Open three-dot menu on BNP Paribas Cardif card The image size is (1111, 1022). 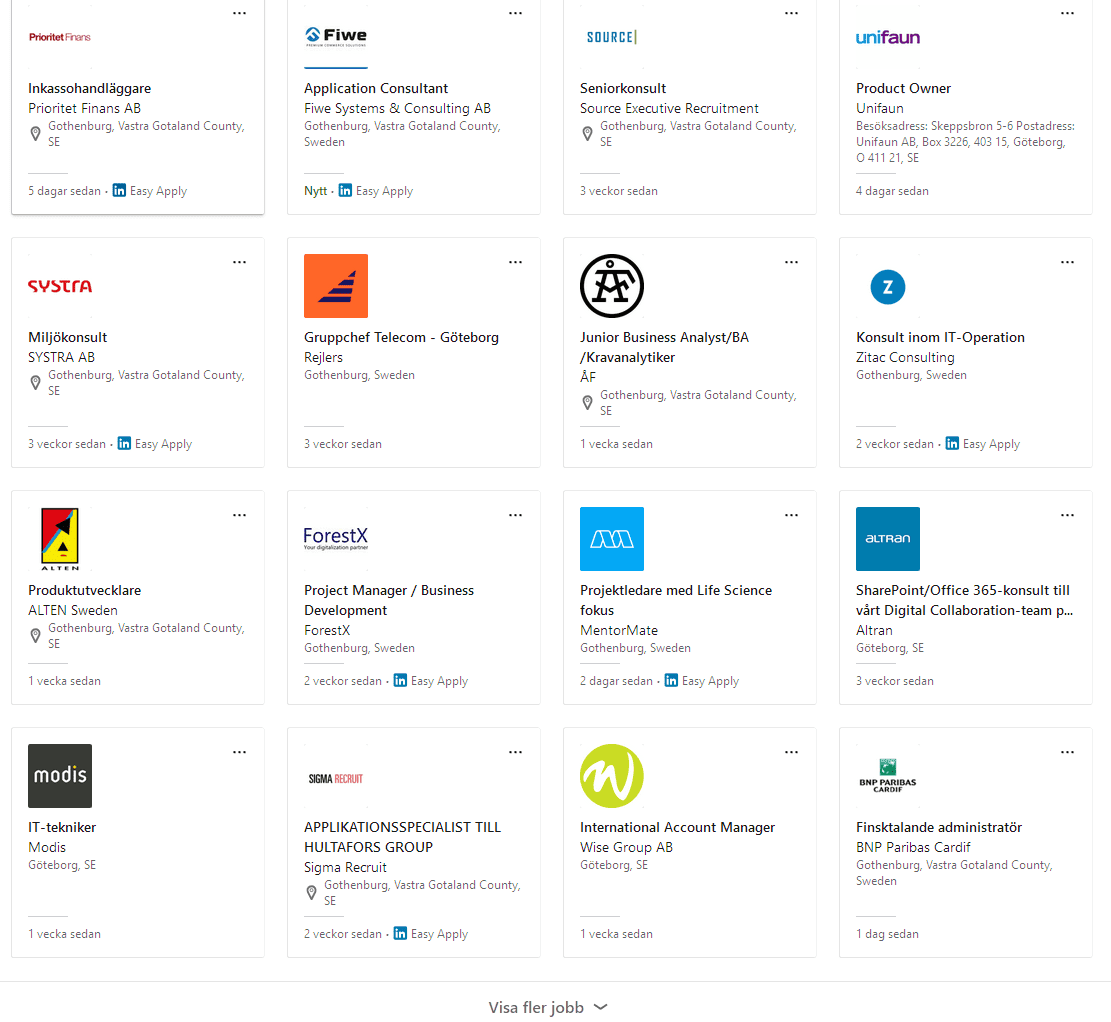tap(1067, 752)
